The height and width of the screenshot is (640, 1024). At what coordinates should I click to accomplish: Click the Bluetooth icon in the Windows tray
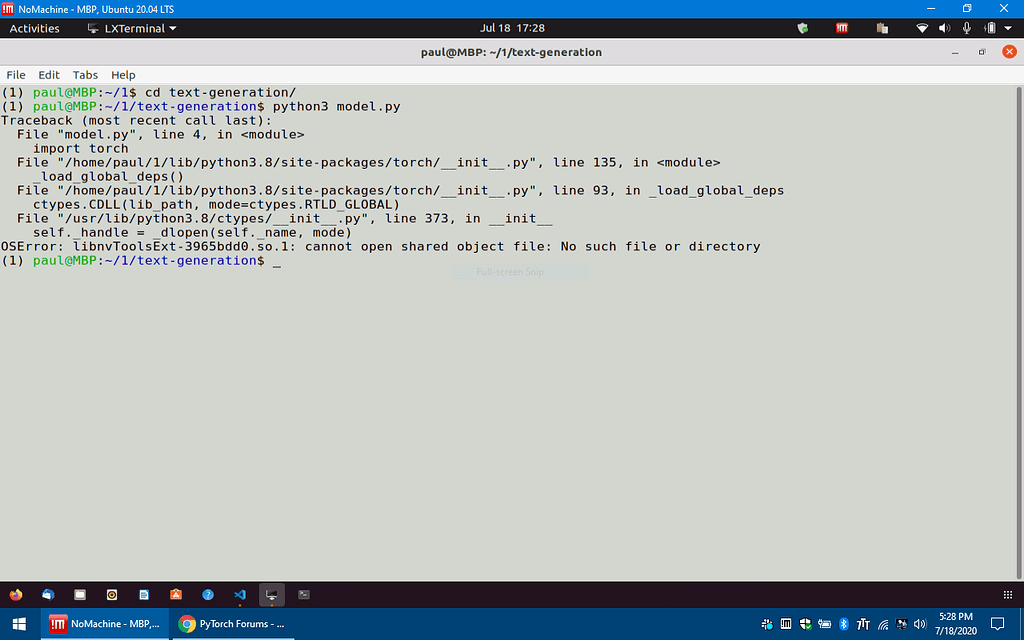pyautogui.click(x=843, y=623)
